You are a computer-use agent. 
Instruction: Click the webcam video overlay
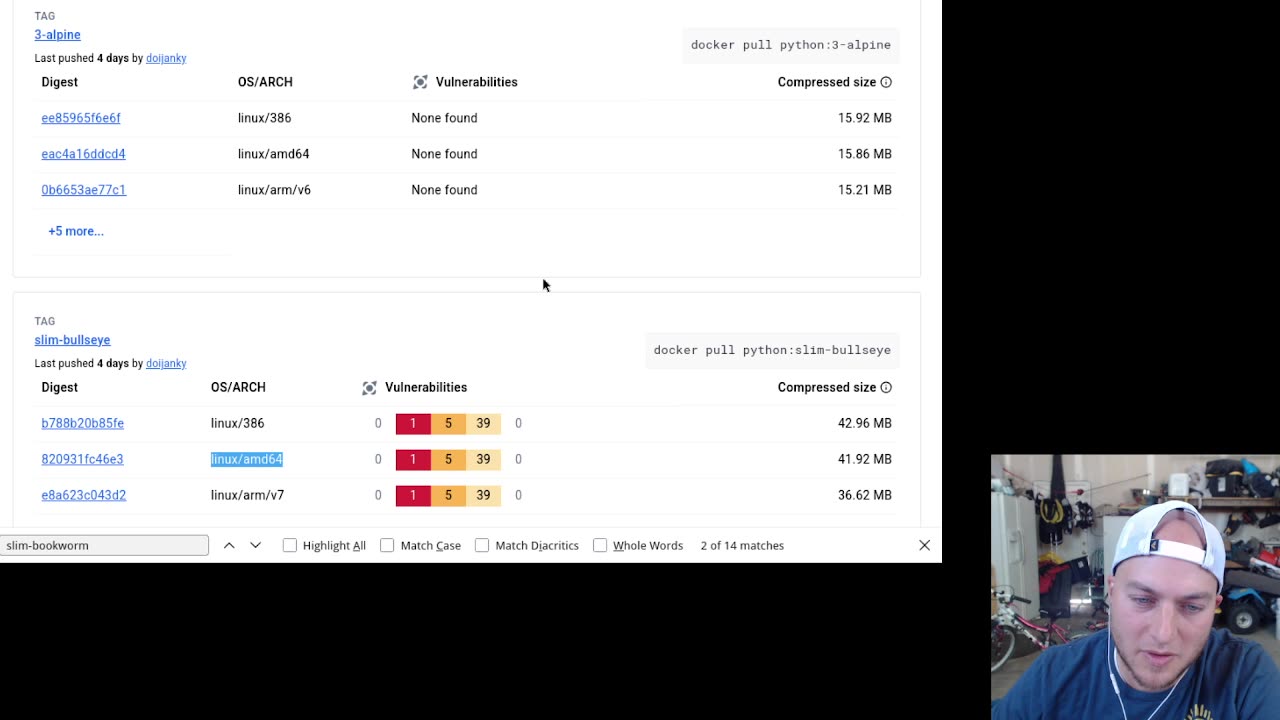click(1135, 587)
